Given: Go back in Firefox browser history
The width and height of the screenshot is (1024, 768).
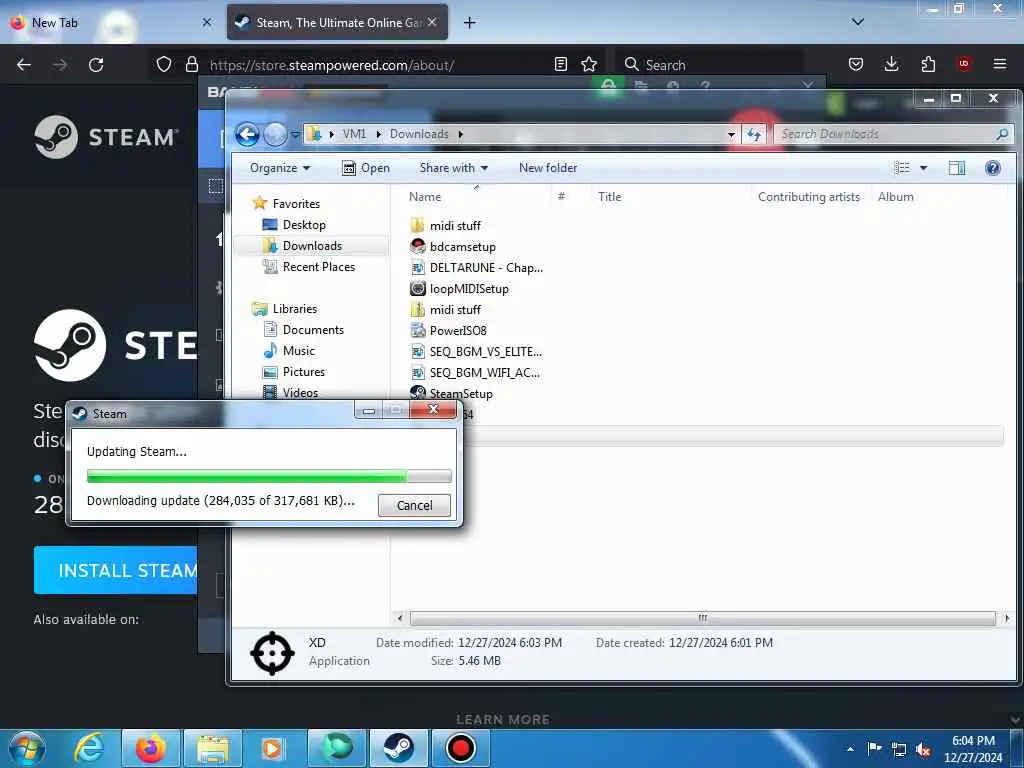Looking at the screenshot, I should tap(24, 65).
